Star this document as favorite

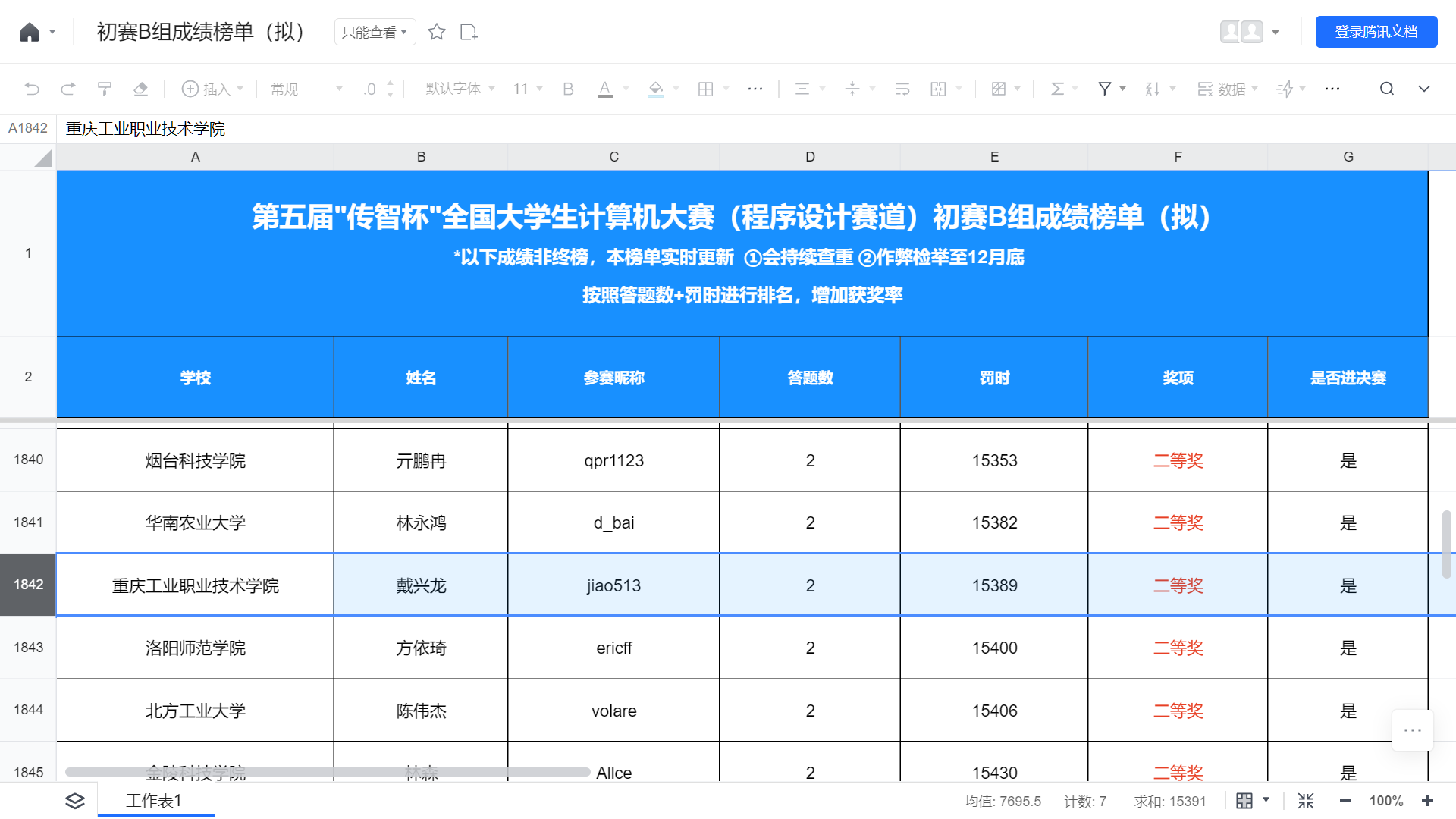pos(437,32)
